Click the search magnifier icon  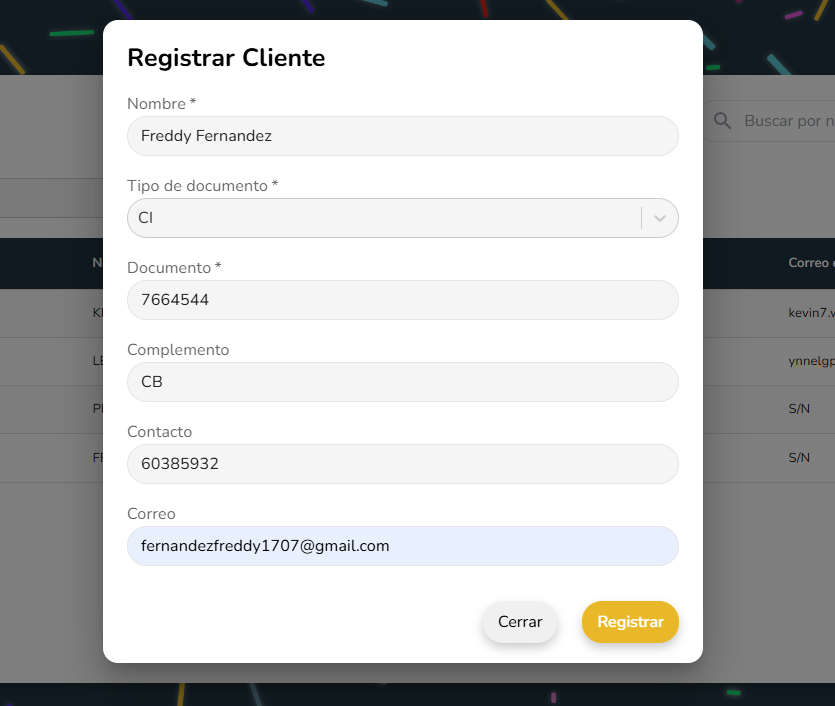[x=722, y=121]
